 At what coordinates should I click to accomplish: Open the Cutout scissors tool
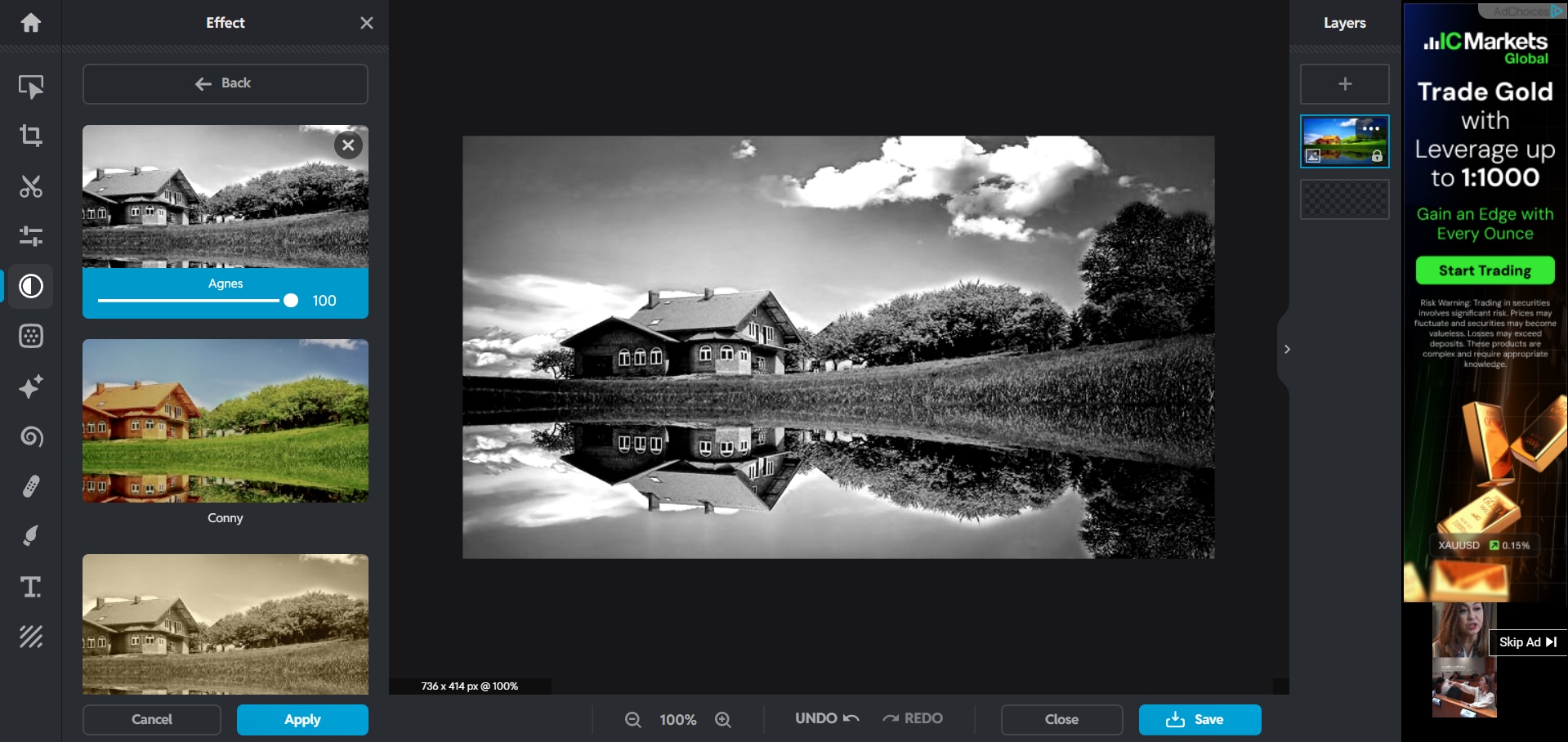(x=31, y=186)
